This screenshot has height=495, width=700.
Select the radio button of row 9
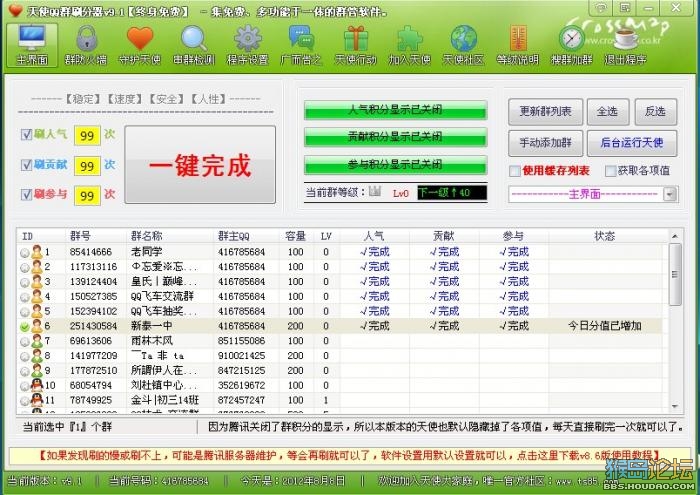(25, 371)
